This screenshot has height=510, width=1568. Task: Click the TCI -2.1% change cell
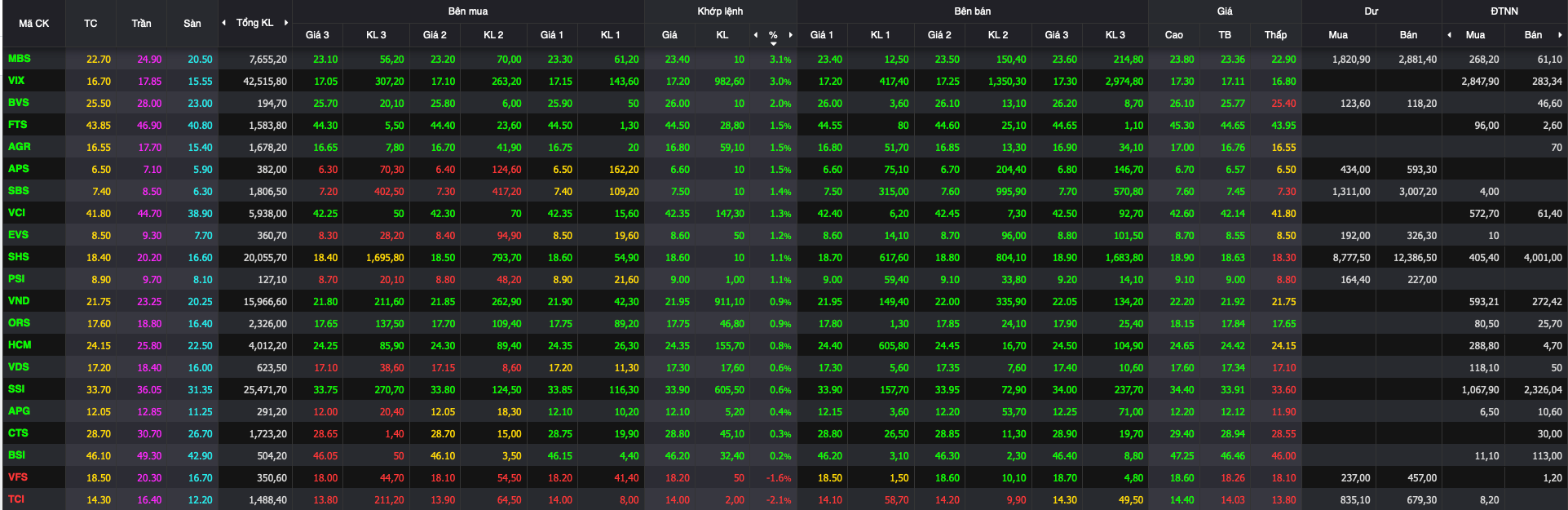click(x=779, y=500)
